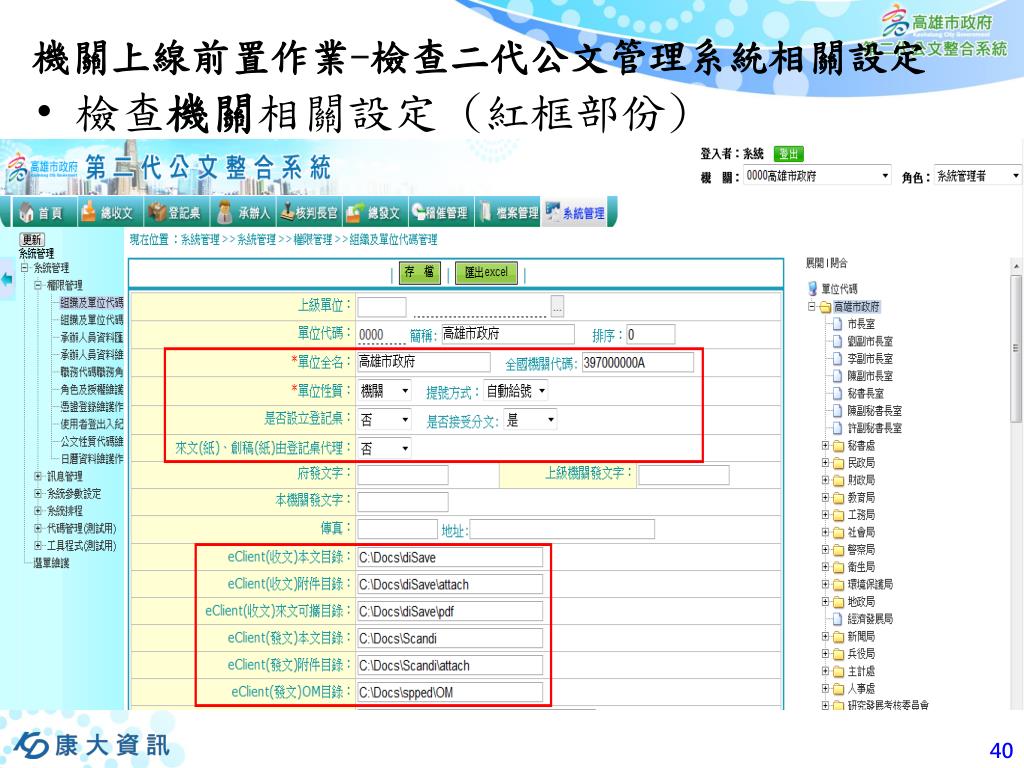Click the document icon beside 劉副市長室
The width and height of the screenshot is (1024, 768).
click(837, 341)
